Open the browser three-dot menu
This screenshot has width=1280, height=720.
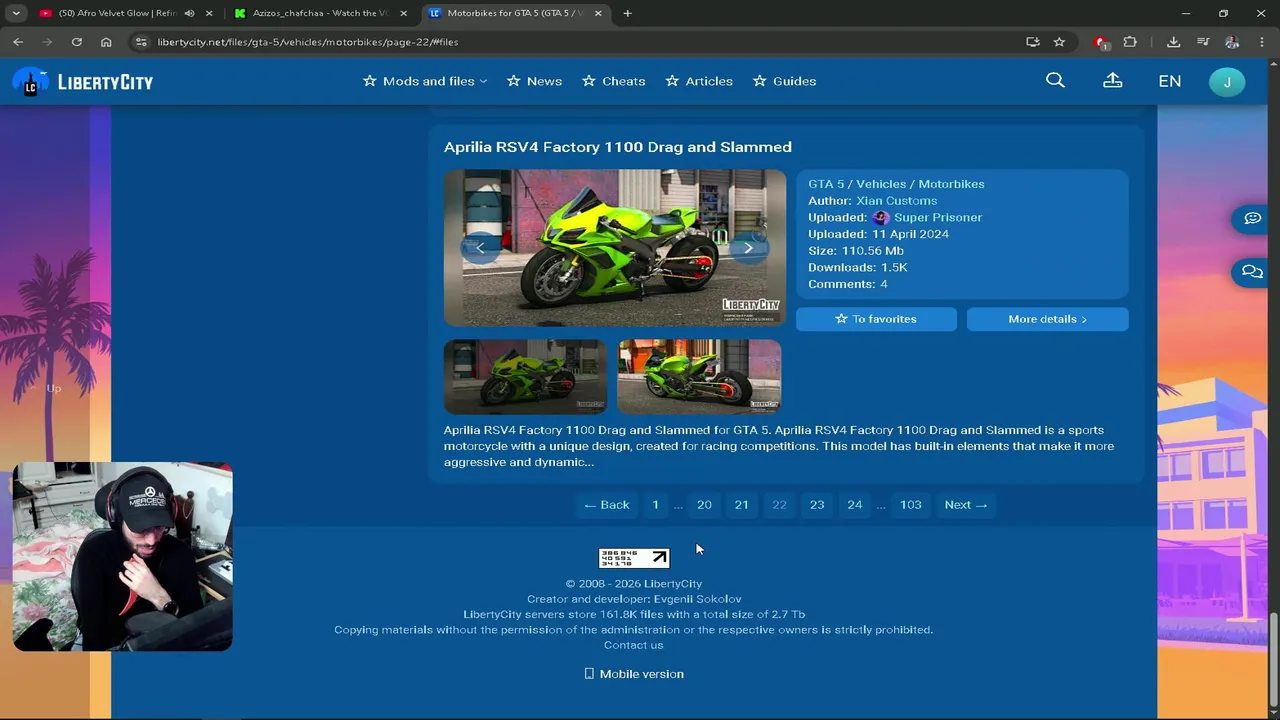(x=1260, y=42)
